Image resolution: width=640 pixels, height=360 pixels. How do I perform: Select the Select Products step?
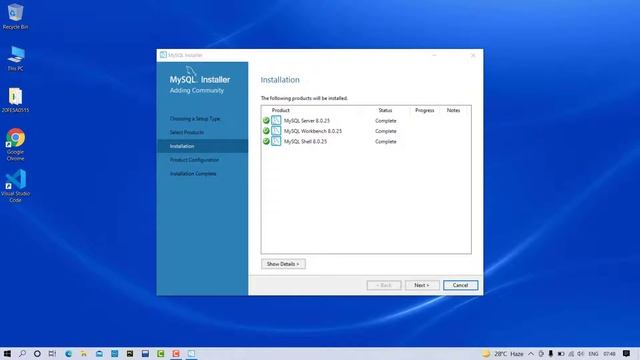187,132
